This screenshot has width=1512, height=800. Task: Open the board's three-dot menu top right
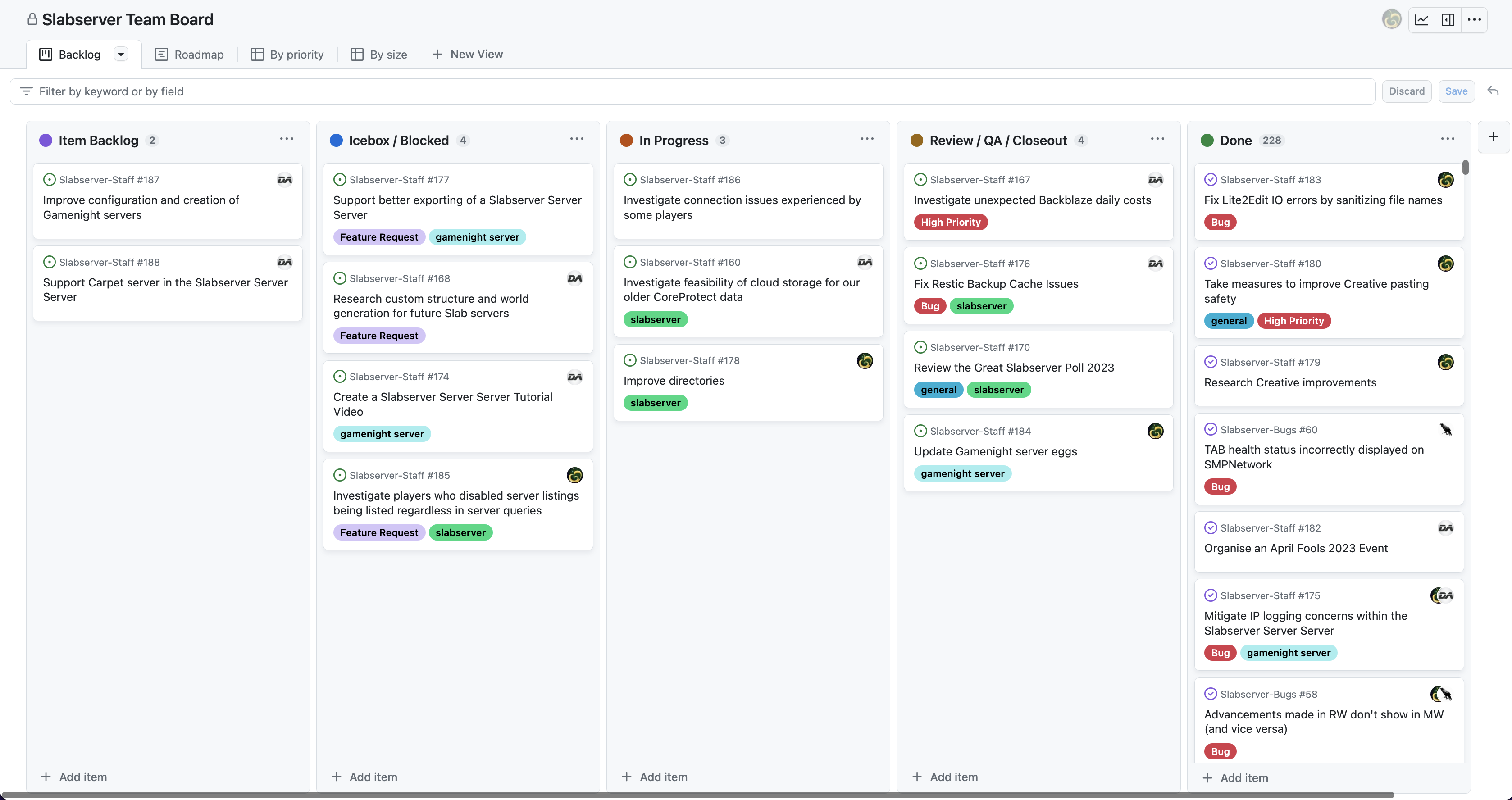point(1474,20)
